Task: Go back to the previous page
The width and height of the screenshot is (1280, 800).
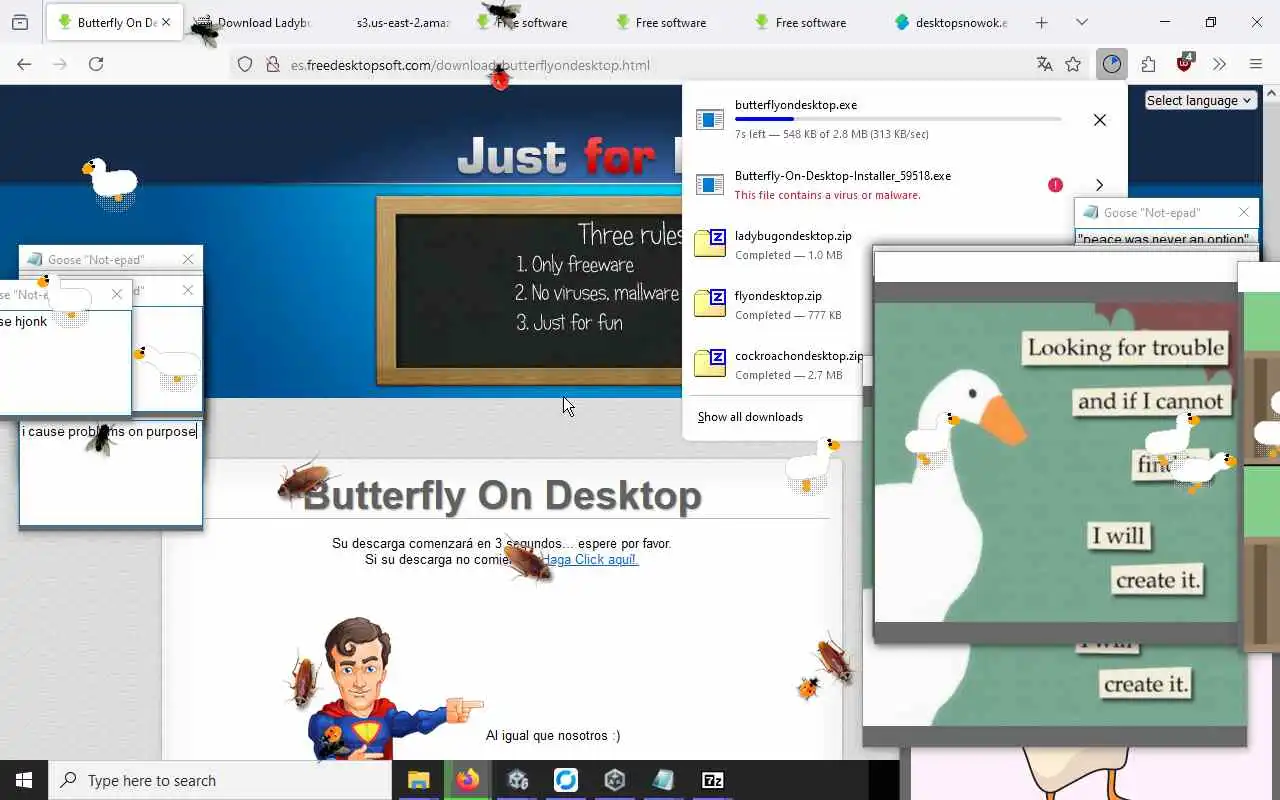Action: 24,64
